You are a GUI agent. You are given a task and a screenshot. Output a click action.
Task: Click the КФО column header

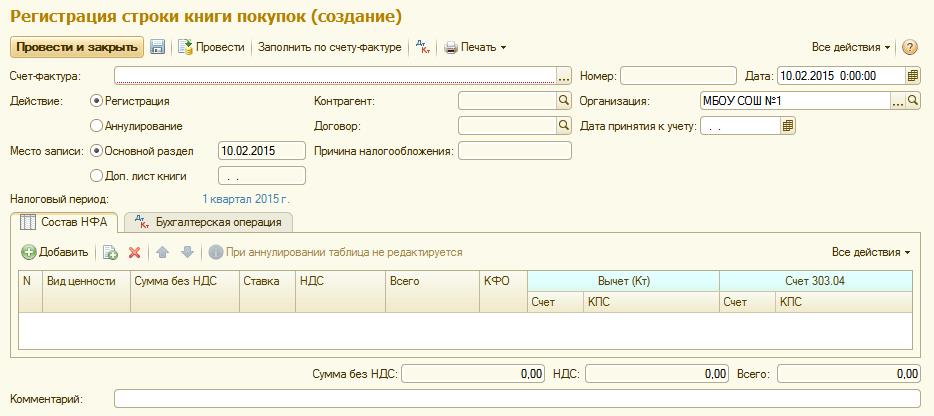503,291
